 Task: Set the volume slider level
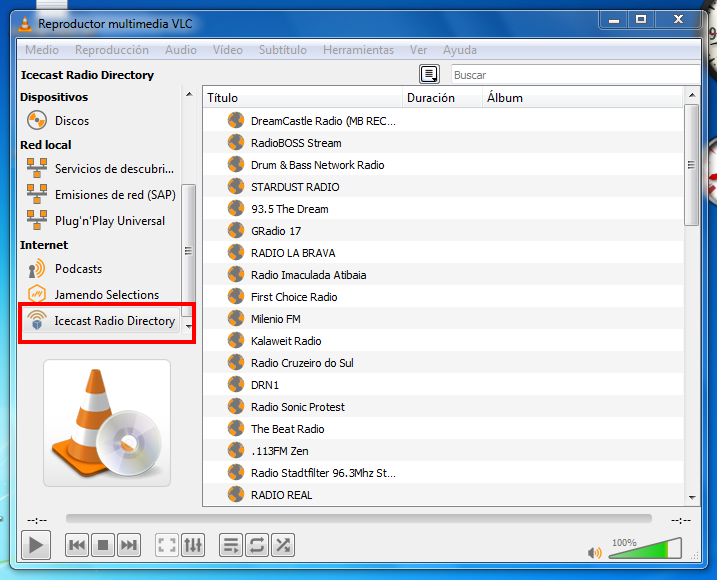point(645,548)
